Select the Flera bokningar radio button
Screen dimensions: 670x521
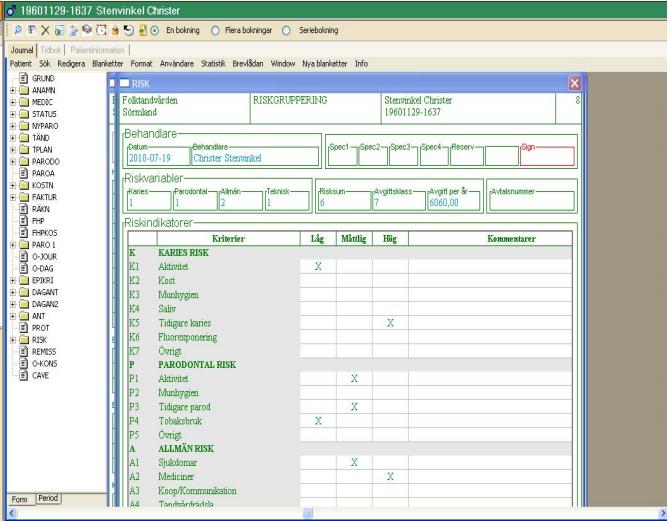pyautogui.click(x=215, y=30)
